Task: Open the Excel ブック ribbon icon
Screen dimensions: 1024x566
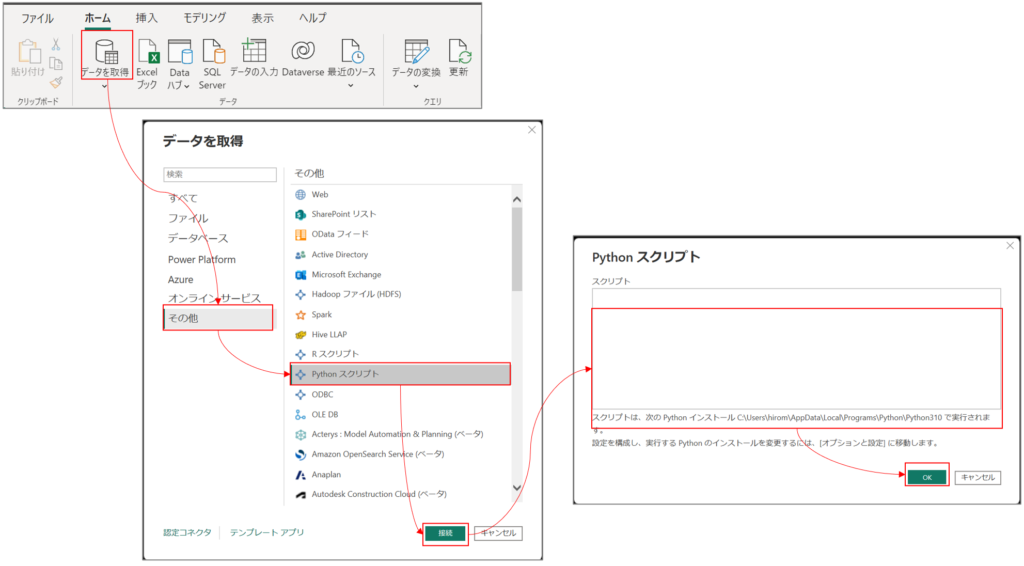Action: click(x=148, y=52)
